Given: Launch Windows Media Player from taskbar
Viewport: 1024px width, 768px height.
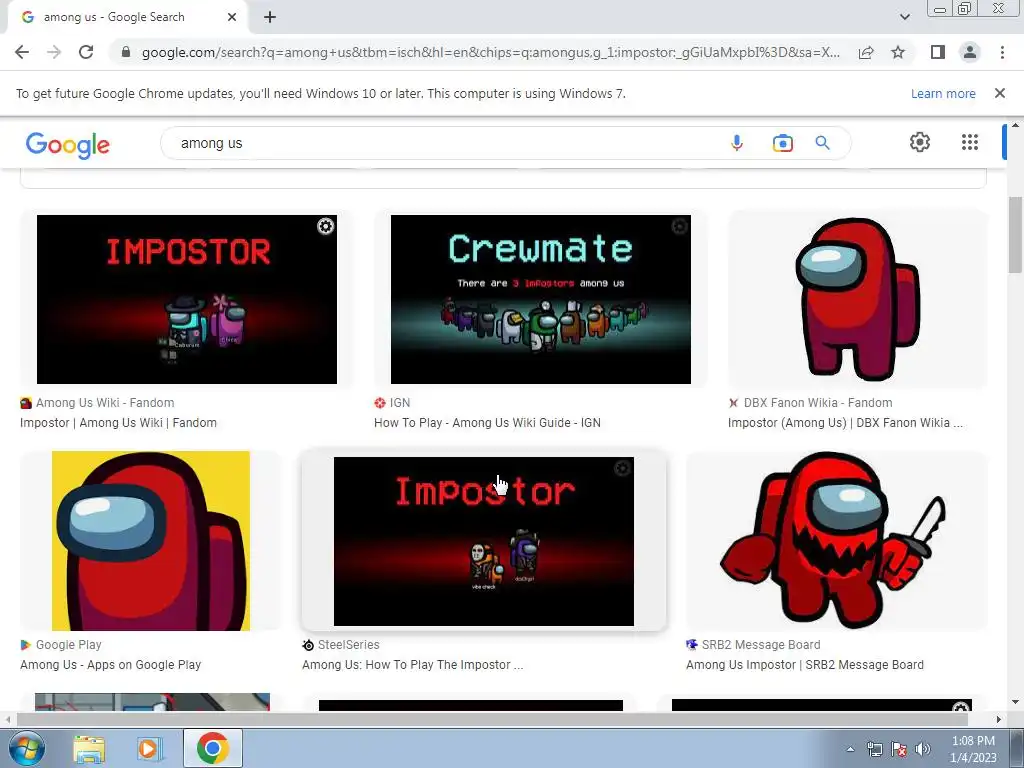Looking at the screenshot, I should click(x=148, y=749).
